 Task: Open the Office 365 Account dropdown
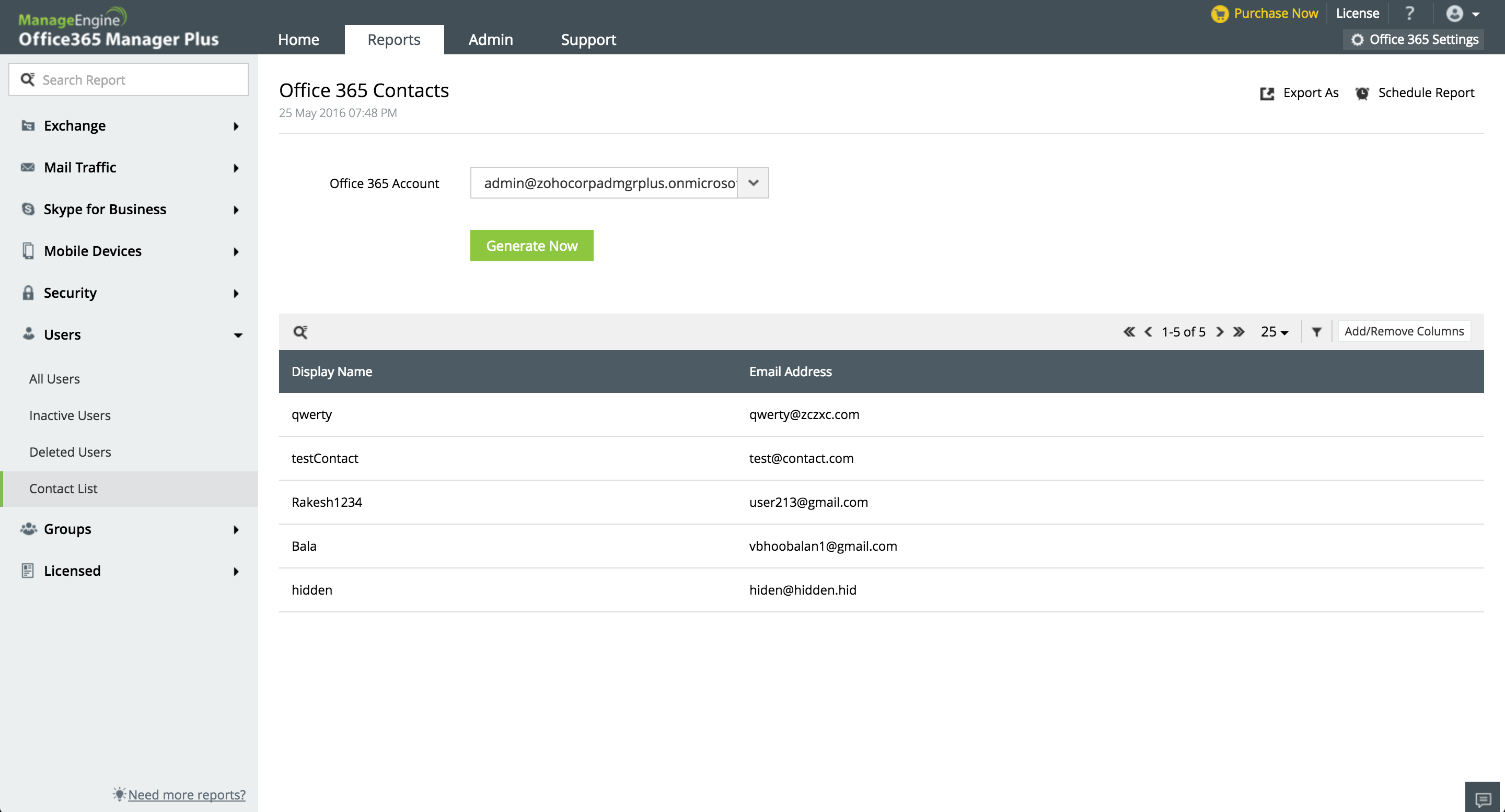[752, 183]
